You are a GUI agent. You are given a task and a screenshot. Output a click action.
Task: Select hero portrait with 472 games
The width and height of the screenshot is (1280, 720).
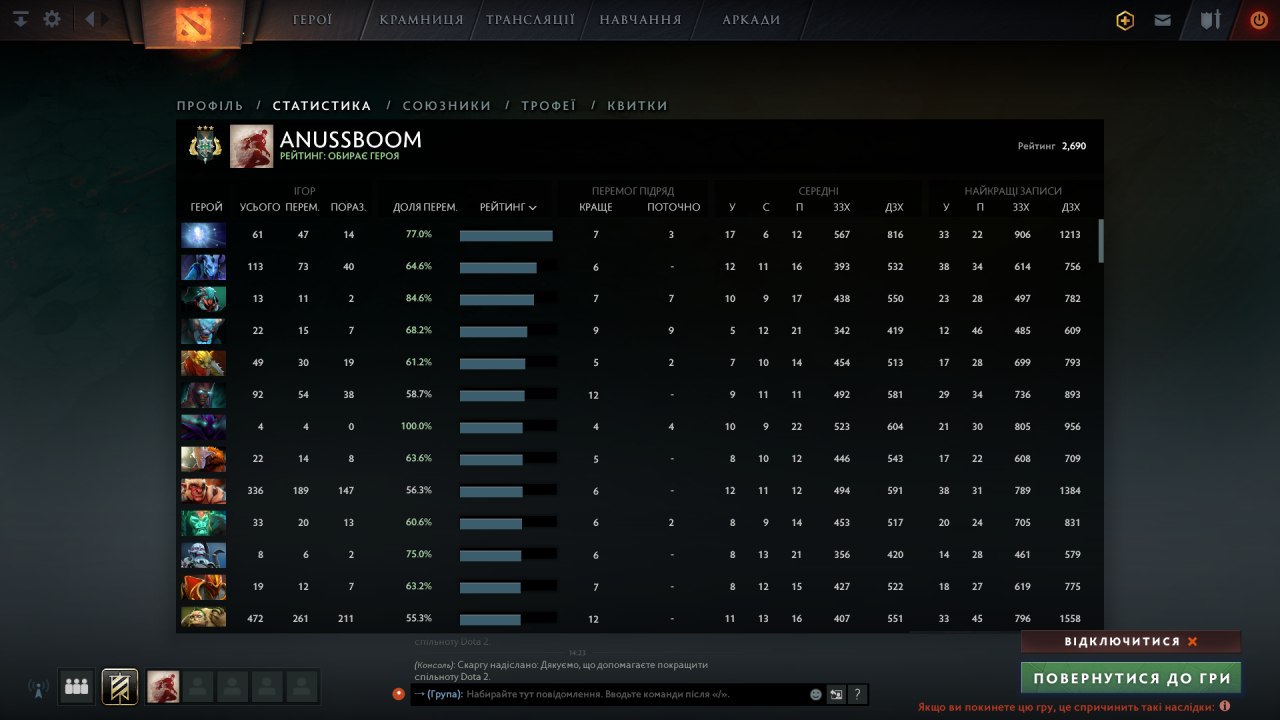[203, 617]
